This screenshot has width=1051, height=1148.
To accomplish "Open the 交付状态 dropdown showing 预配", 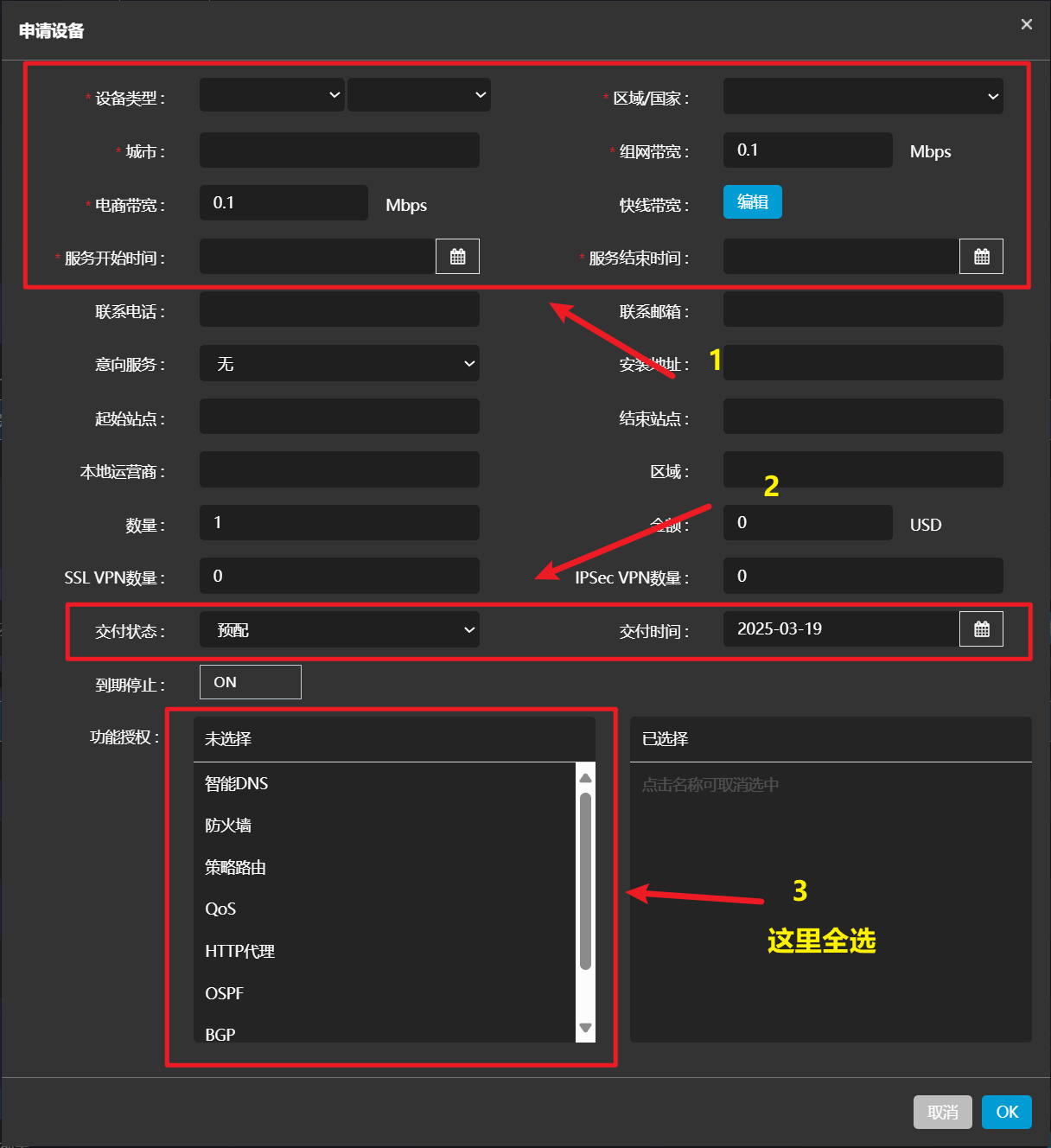I will click(339, 630).
